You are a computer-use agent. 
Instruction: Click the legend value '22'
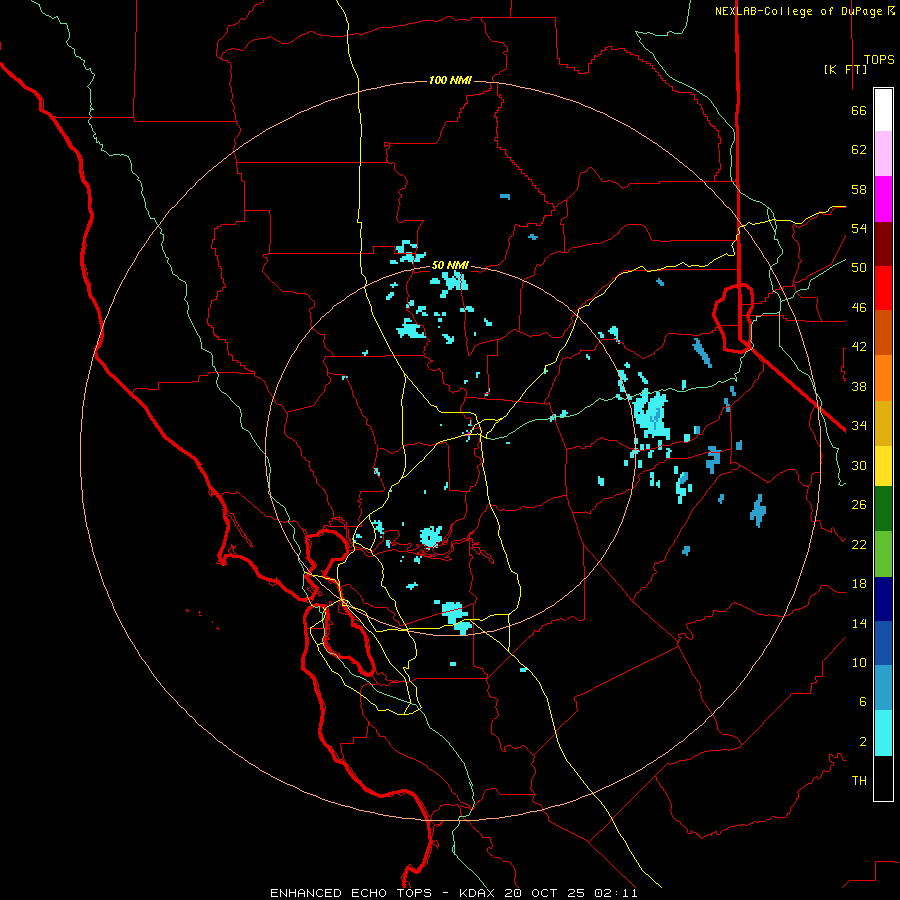[x=859, y=545]
